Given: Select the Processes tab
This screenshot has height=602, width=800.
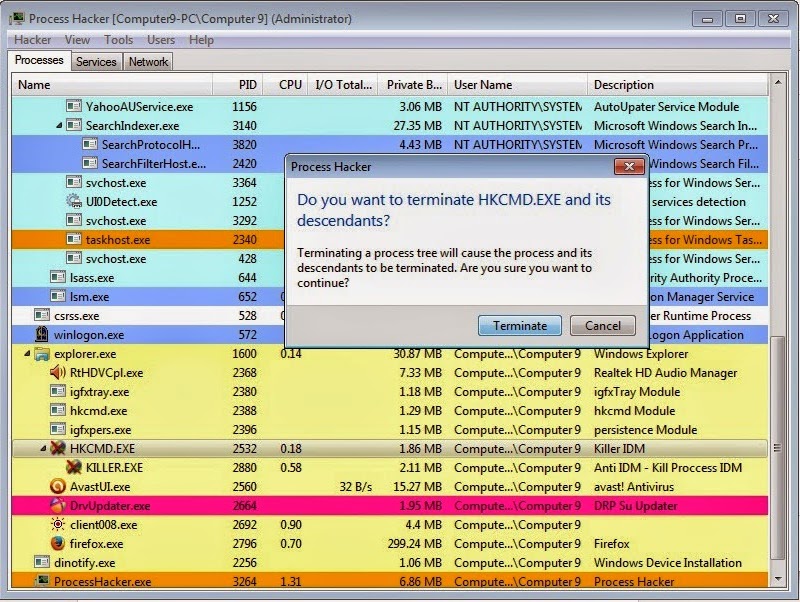Looking at the screenshot, I should (39, 60).
